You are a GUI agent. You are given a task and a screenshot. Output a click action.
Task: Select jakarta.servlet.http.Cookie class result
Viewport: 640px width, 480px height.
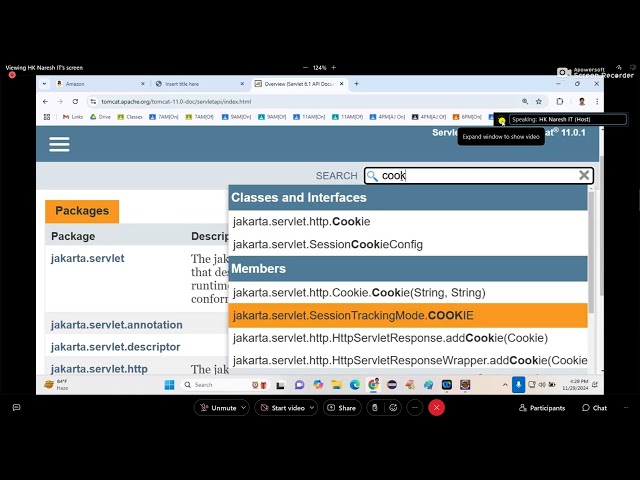coord(408,222)
